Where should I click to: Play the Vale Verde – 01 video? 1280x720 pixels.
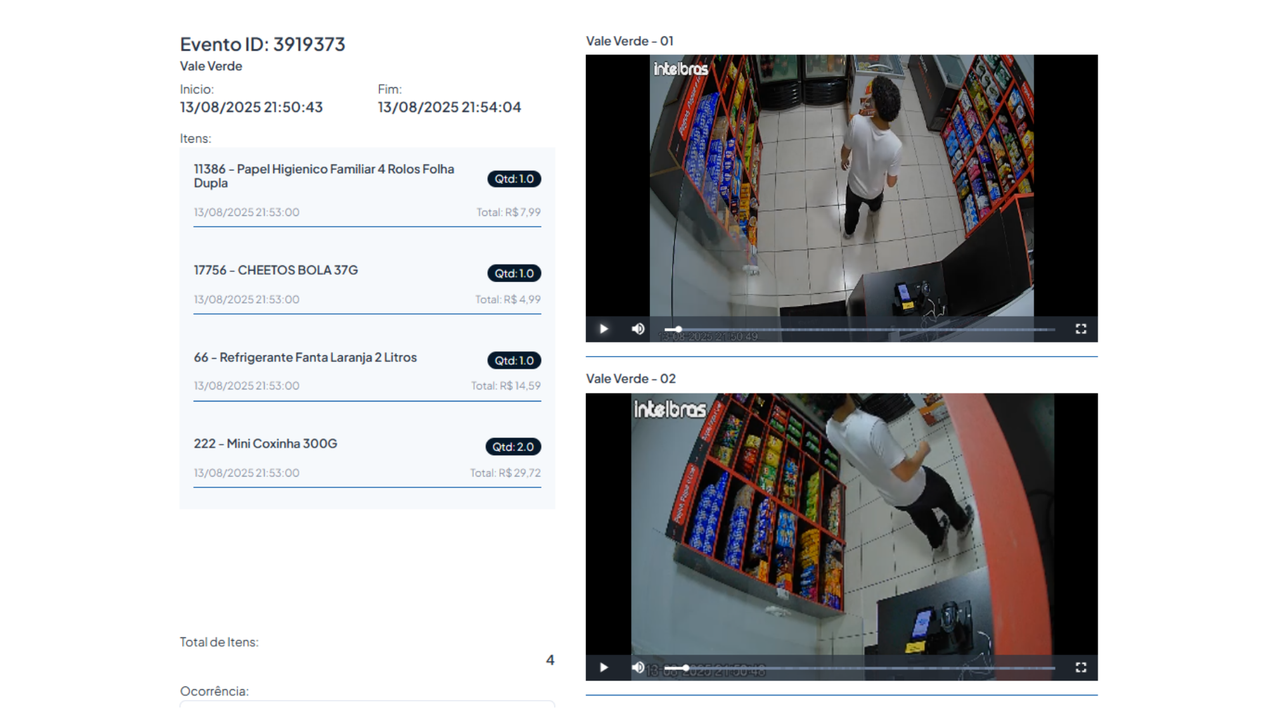click(603, 328)
